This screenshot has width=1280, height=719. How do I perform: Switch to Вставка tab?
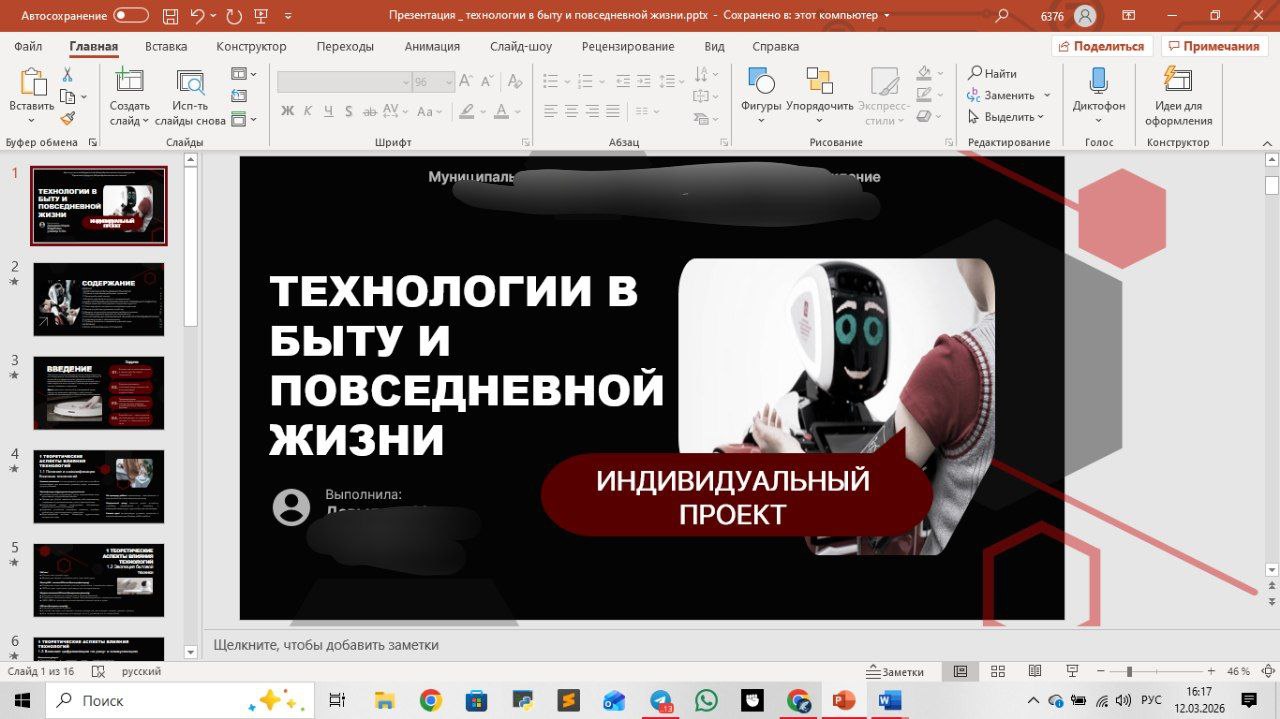[166, 46]
